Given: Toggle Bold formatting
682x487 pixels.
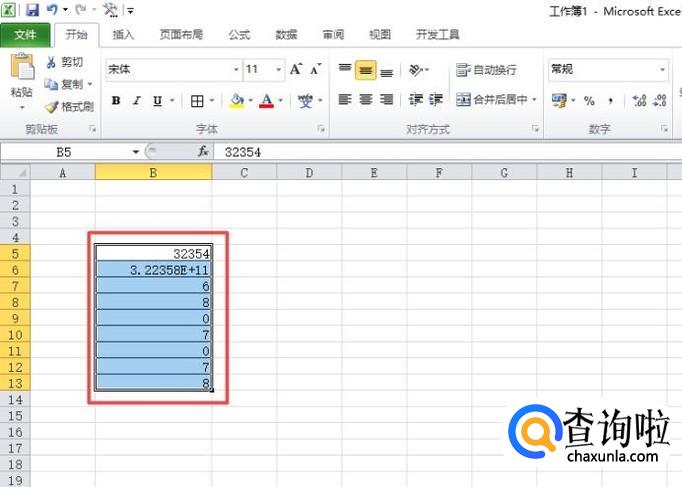Looking at the screenshot, I should click(x=116, y=101).
